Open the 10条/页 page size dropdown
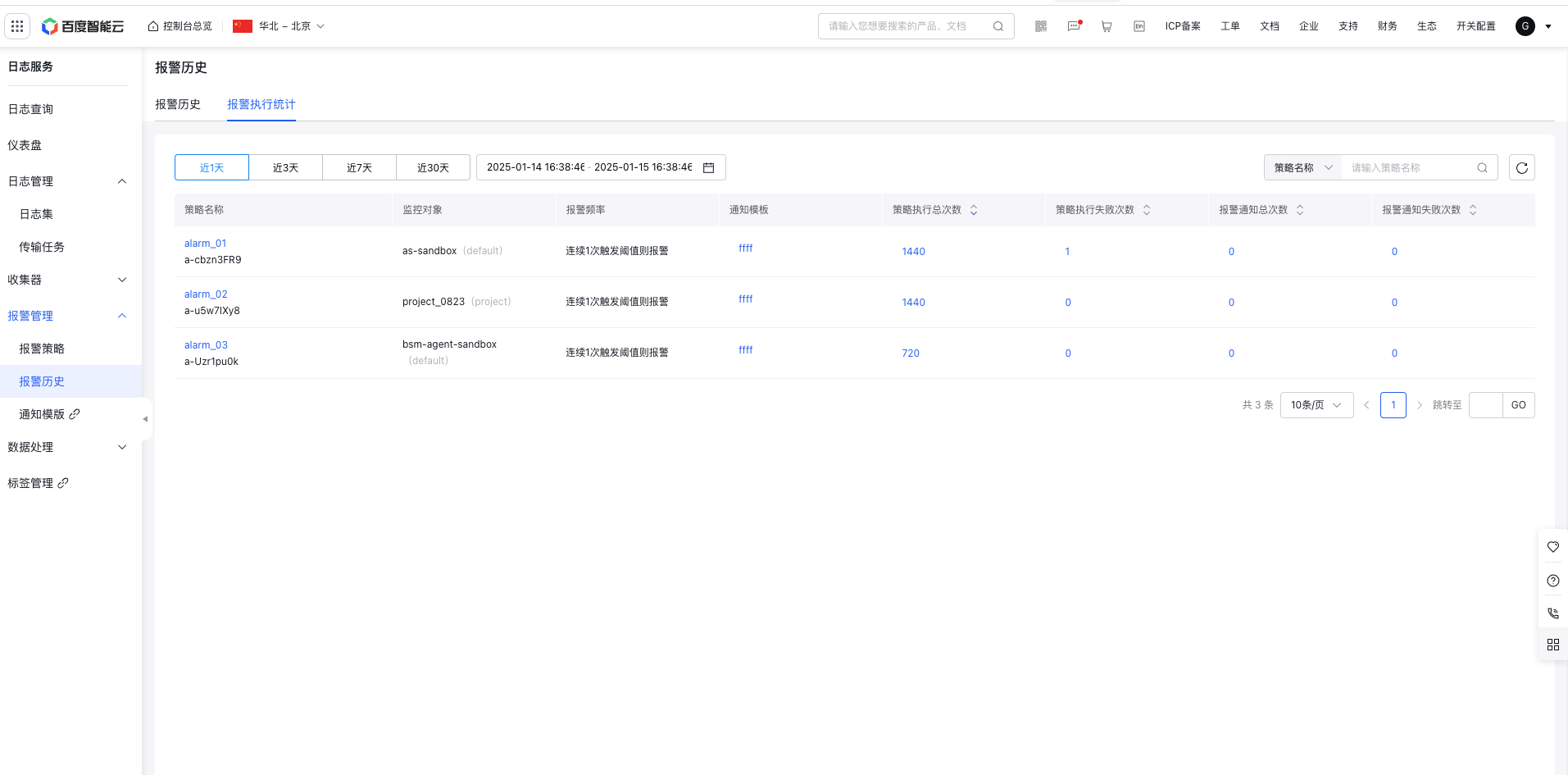The width and height of the screenshot is (1568, 775). (x=1316, y=405)
